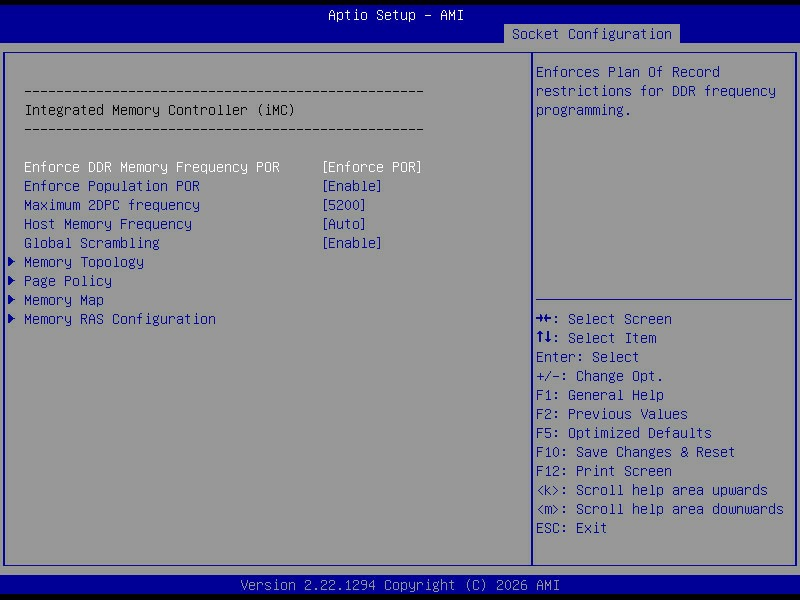This screenshot has height=600, width=800.
Task: Click the Enforces Plan Of Record help text
Action: [x=656, y=91]
